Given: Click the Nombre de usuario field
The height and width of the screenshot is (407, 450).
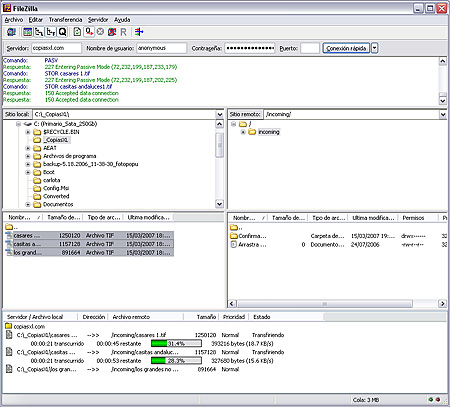Looking at the screenshot, I should click(x=161, y=48).
